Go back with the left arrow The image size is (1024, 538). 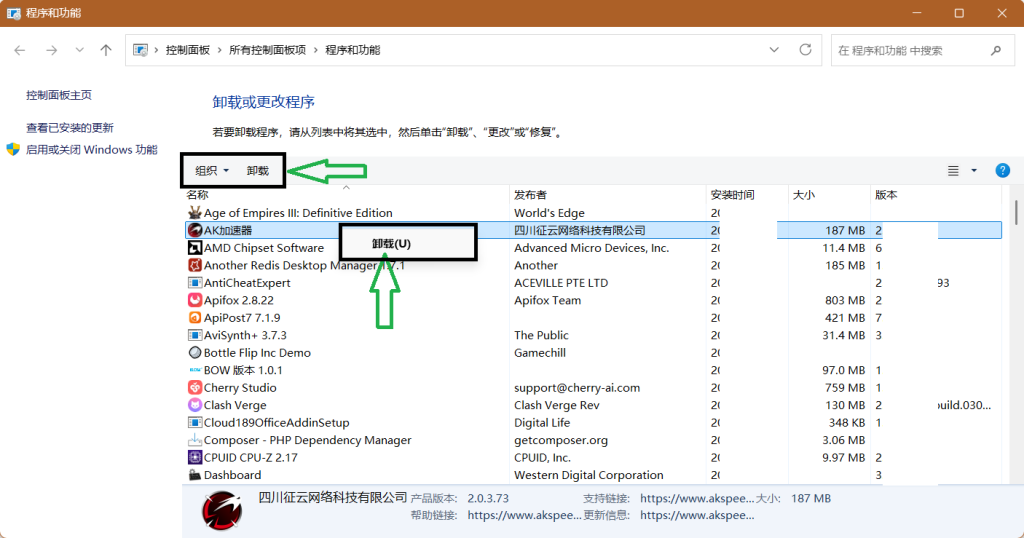pyautogui.click(x=20, y=50)
